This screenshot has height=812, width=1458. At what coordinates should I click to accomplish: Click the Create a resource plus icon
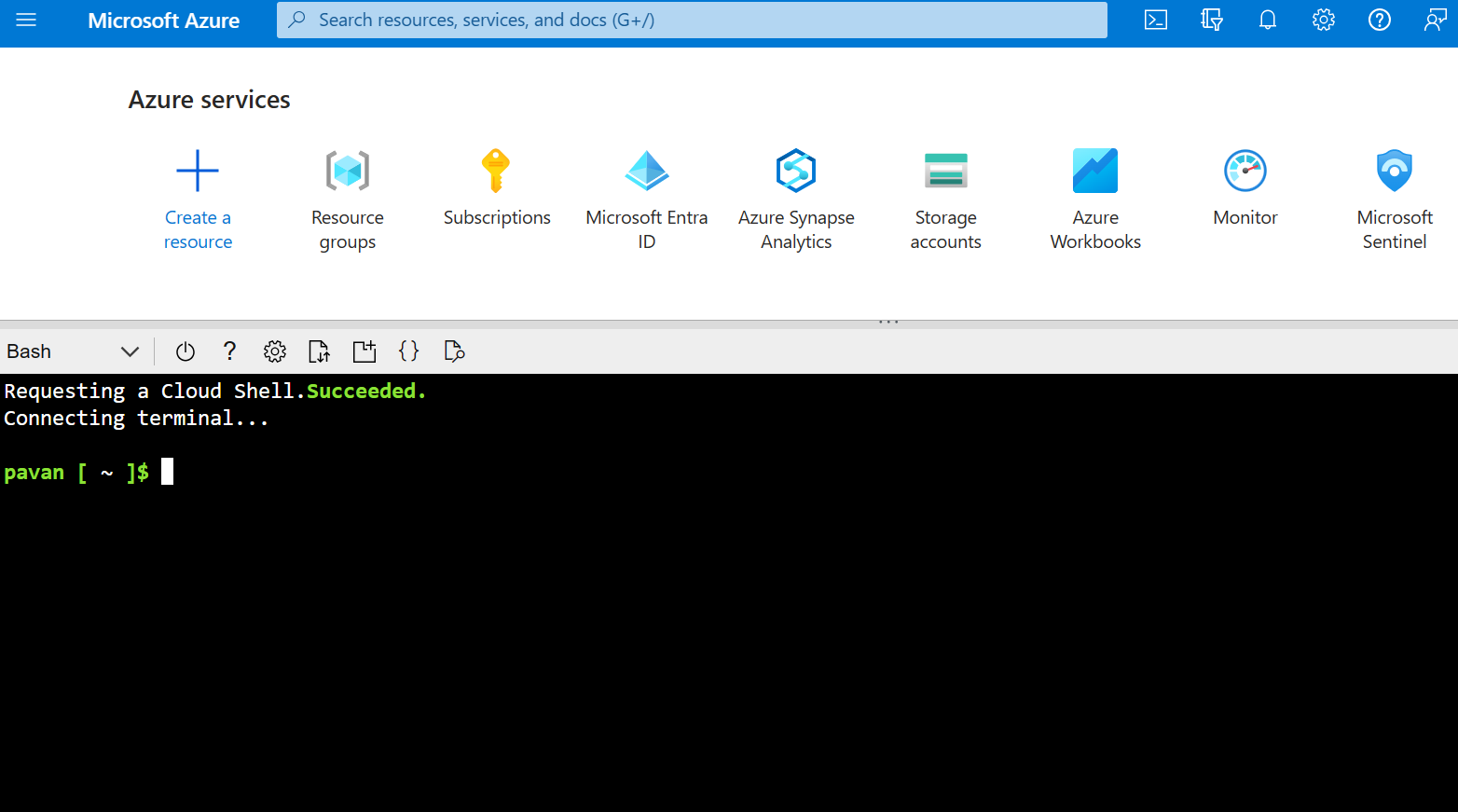pos(198,171)
